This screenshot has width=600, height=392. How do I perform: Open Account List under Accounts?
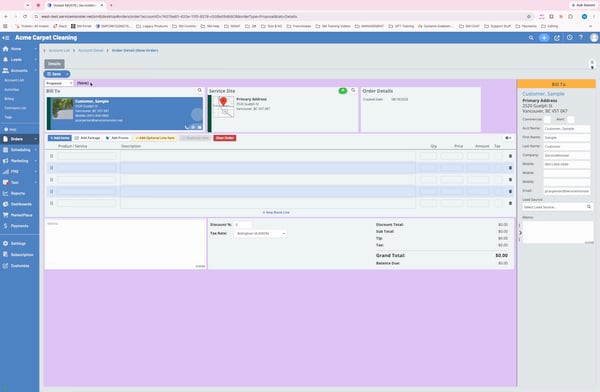[14, 80]
